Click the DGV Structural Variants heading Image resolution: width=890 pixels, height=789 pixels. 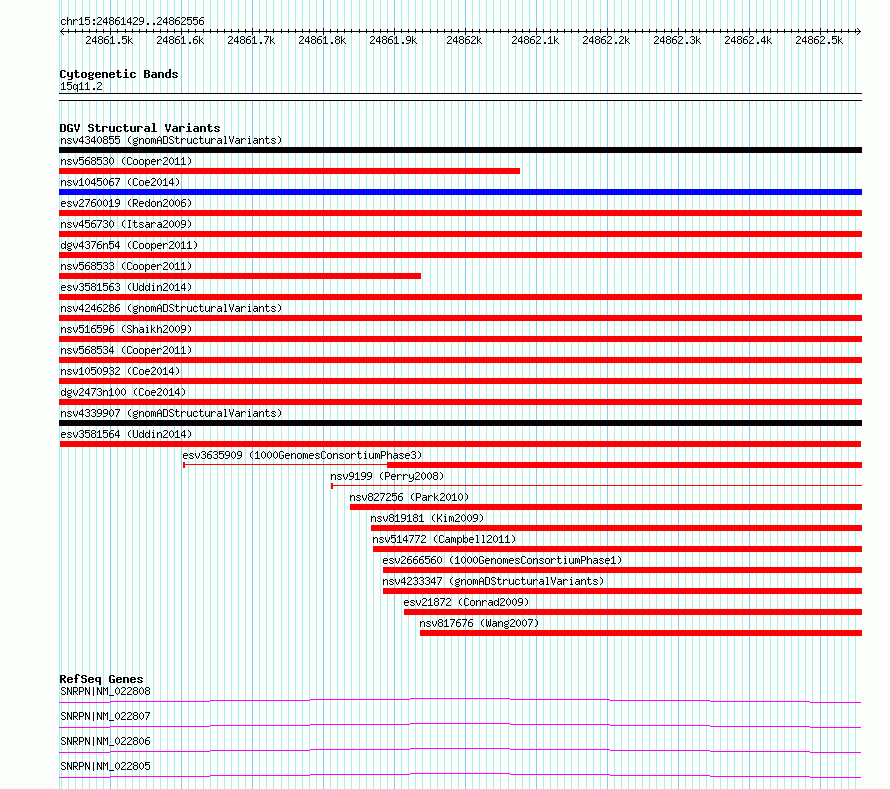click(140, 128)
